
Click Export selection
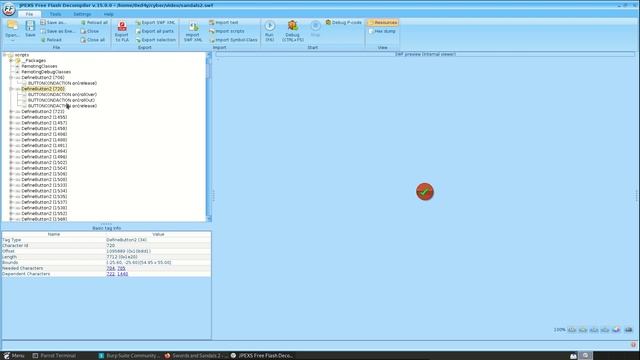tap(156, 40)
